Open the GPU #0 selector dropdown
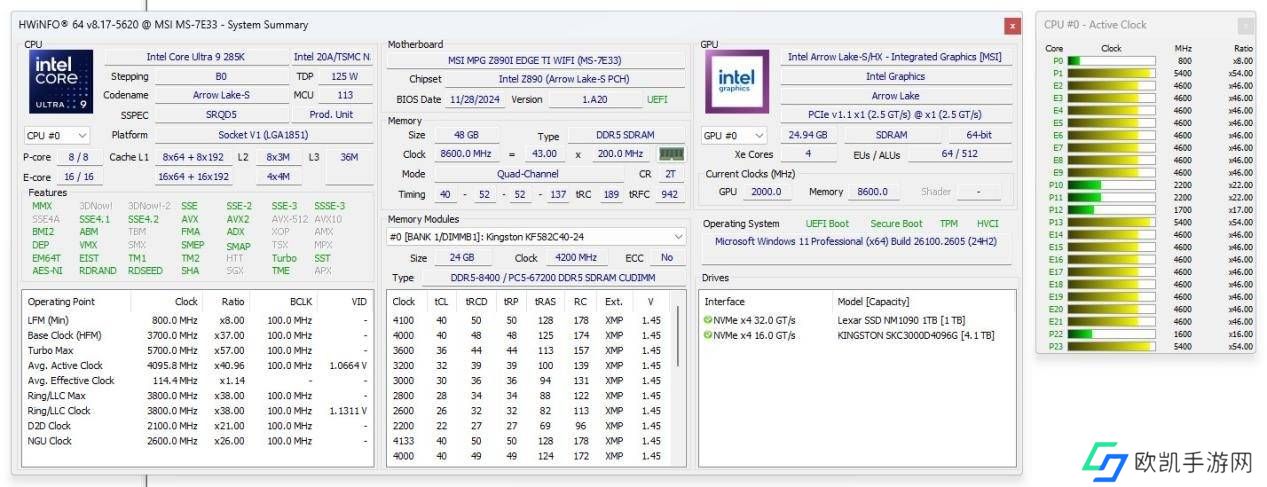Screen dimensions: 1267x487 pos(734,135)
